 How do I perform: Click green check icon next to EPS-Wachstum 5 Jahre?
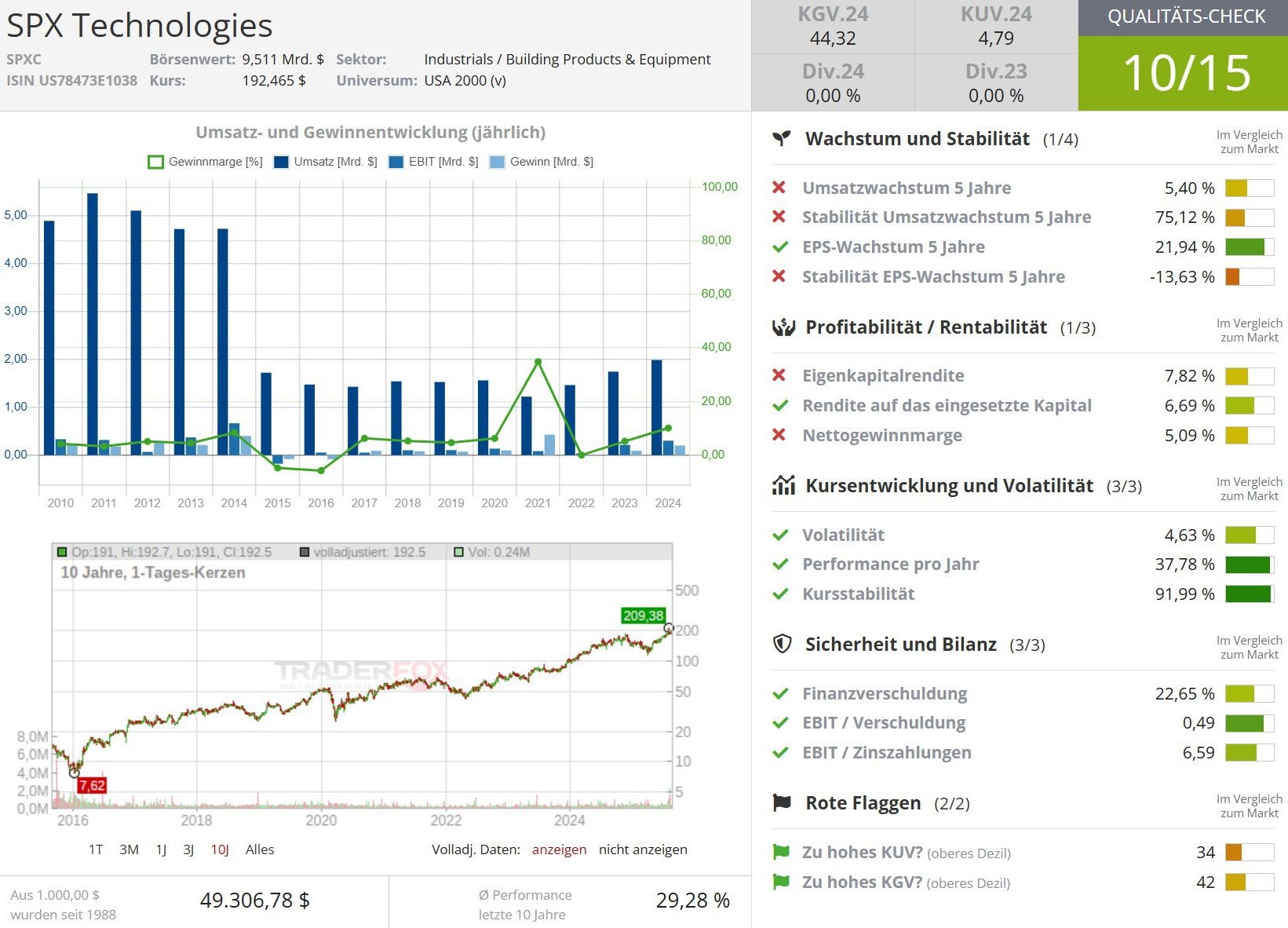pos(780,247)
